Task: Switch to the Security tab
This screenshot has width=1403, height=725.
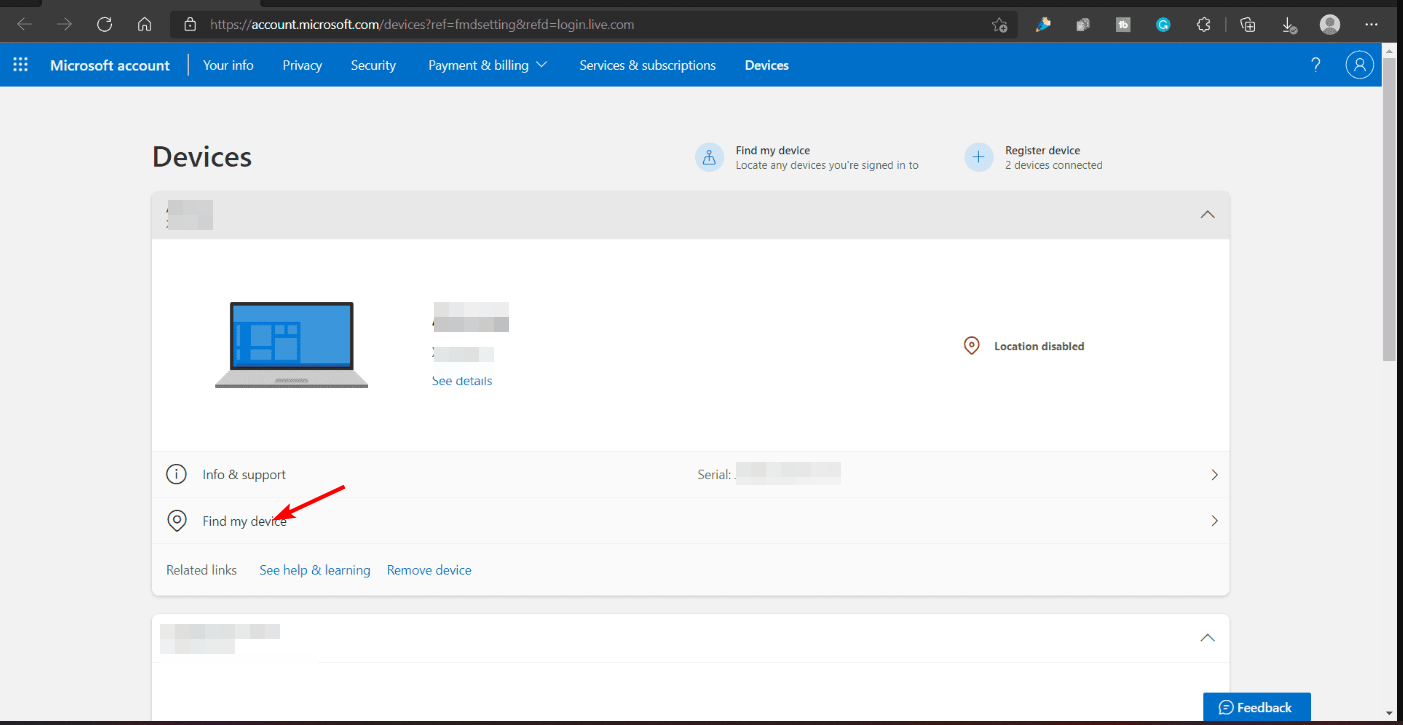Action: [x=373, y=64]
